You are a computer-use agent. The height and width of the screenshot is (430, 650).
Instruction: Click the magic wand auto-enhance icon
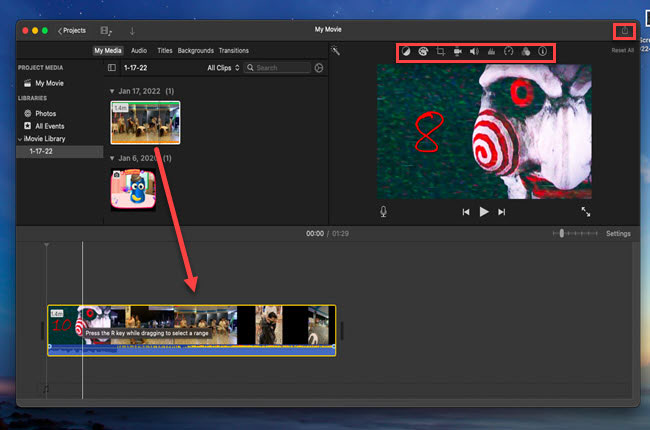click(335, 51)
